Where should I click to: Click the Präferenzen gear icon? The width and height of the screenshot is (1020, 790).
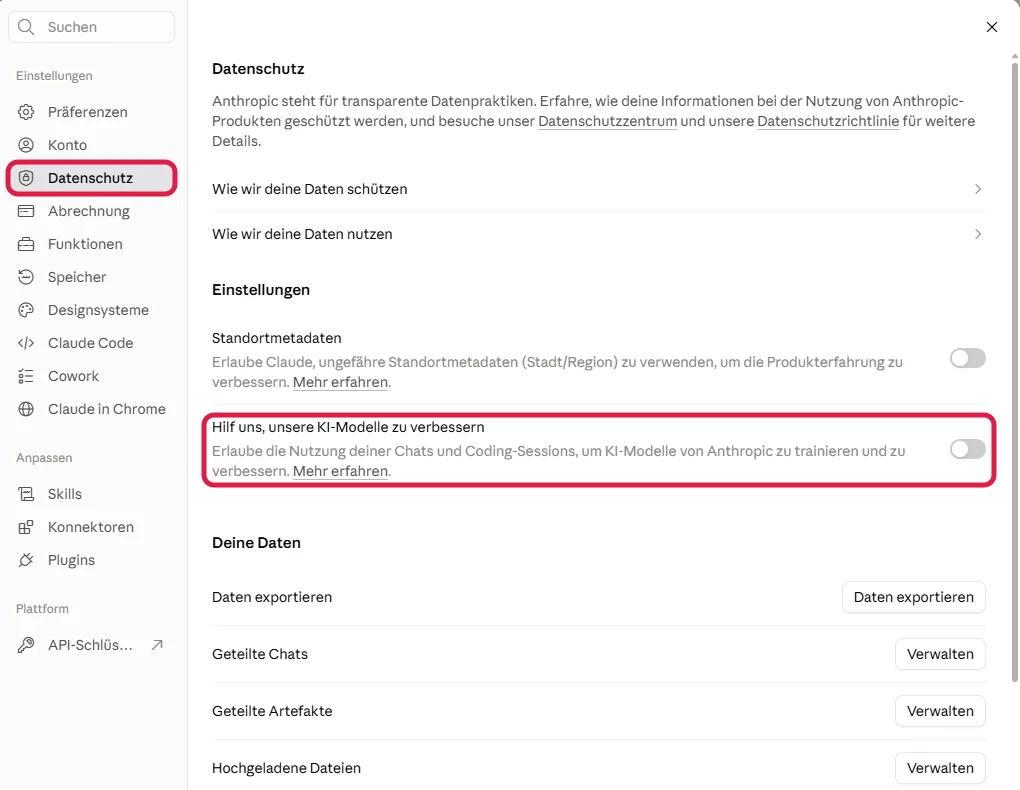(26, 112)
